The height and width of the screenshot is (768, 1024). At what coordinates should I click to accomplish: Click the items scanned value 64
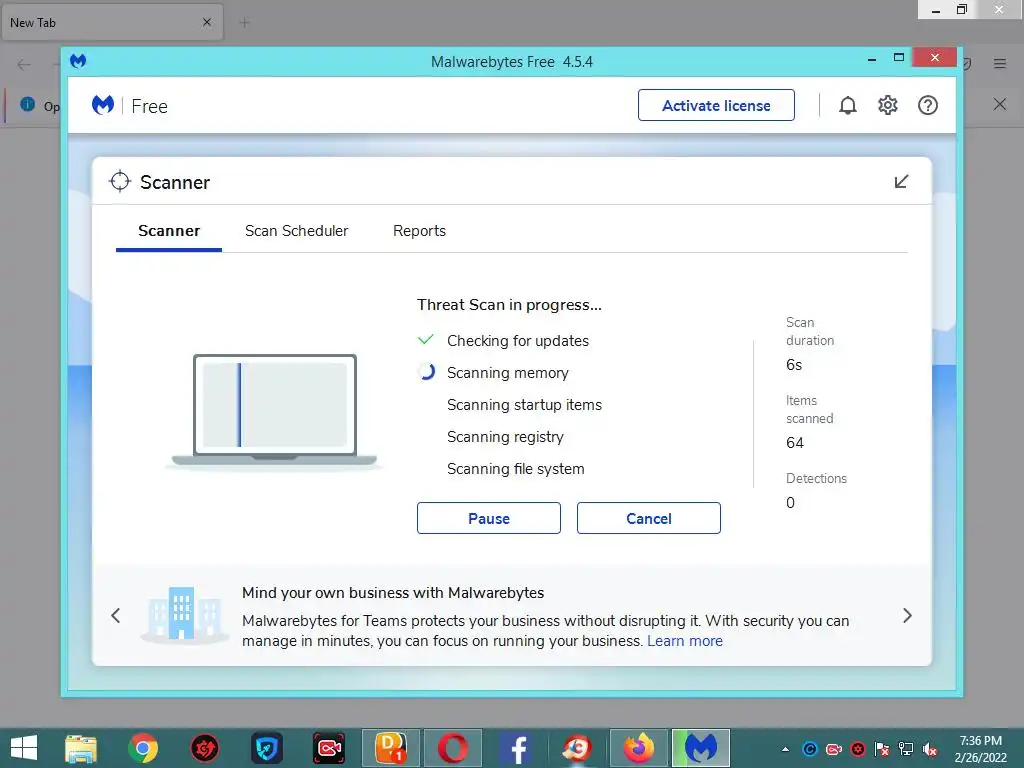coord(795,443)
